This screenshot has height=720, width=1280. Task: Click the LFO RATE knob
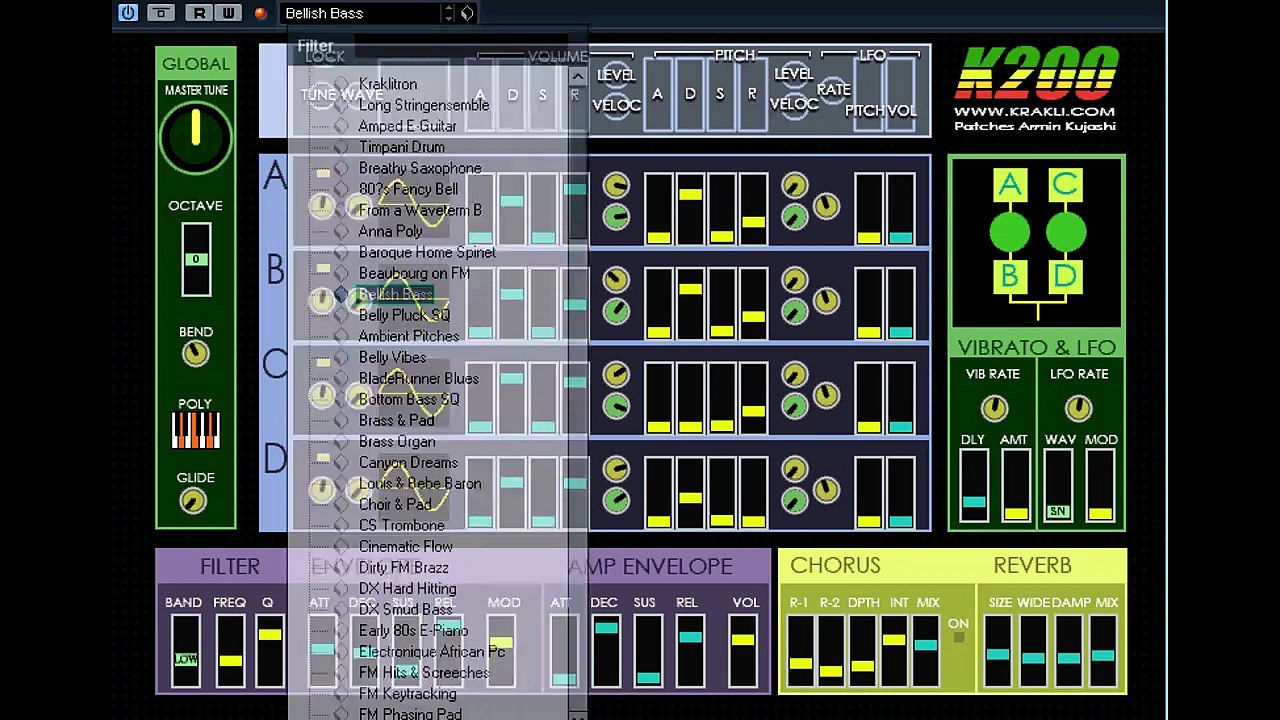click(x=1078, y=408)
